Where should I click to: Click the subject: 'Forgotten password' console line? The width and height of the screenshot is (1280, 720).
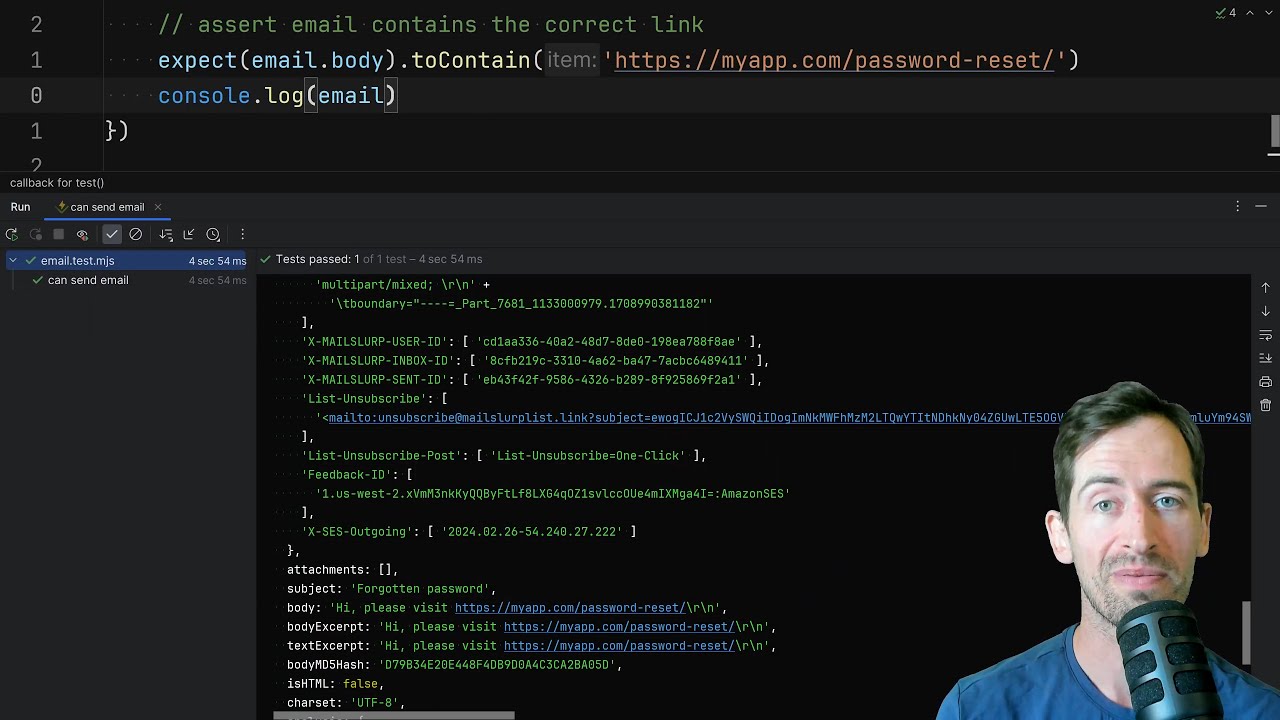391,589
